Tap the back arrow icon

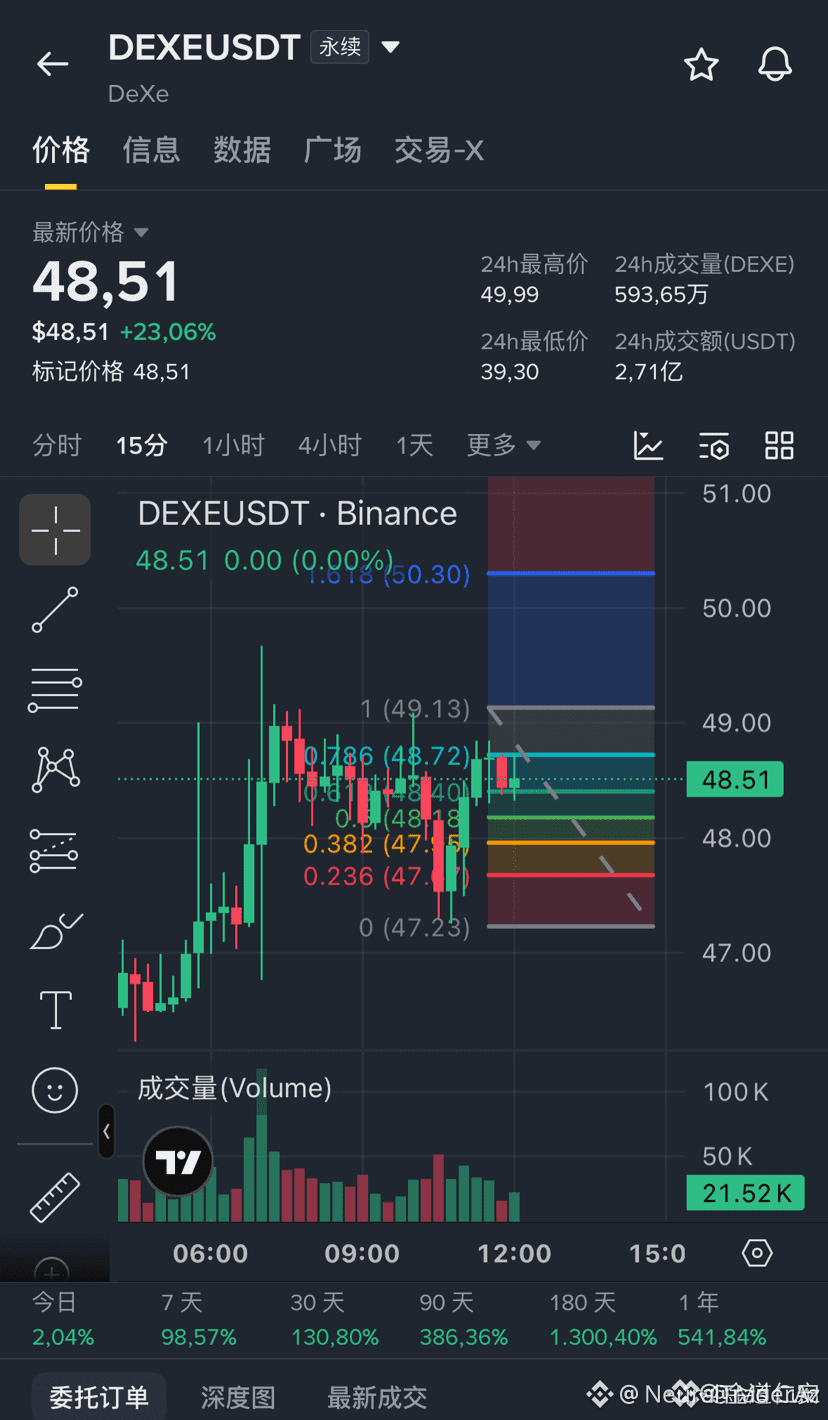click(x=52, y=65)
